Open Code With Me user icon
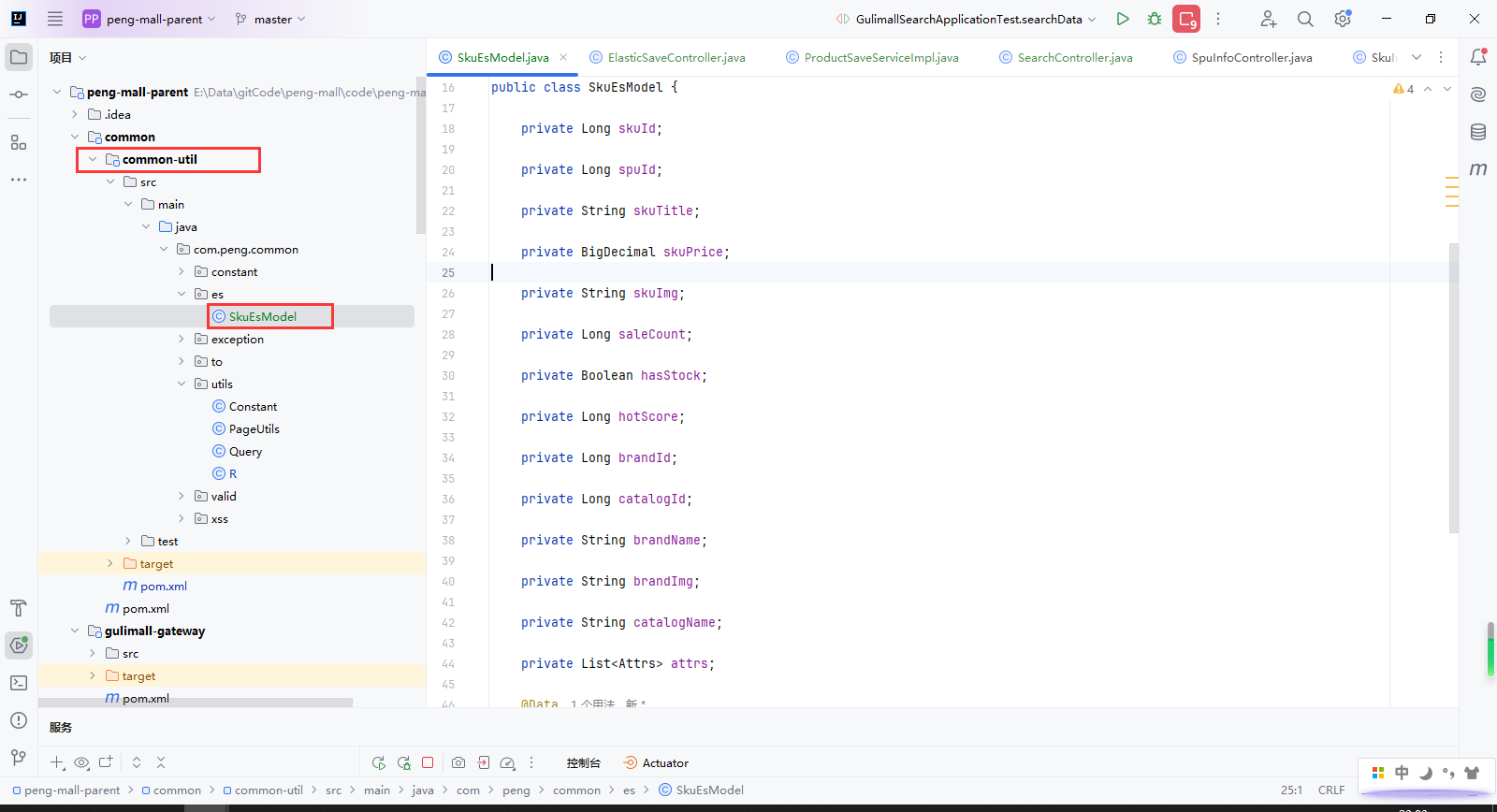 1269,19
